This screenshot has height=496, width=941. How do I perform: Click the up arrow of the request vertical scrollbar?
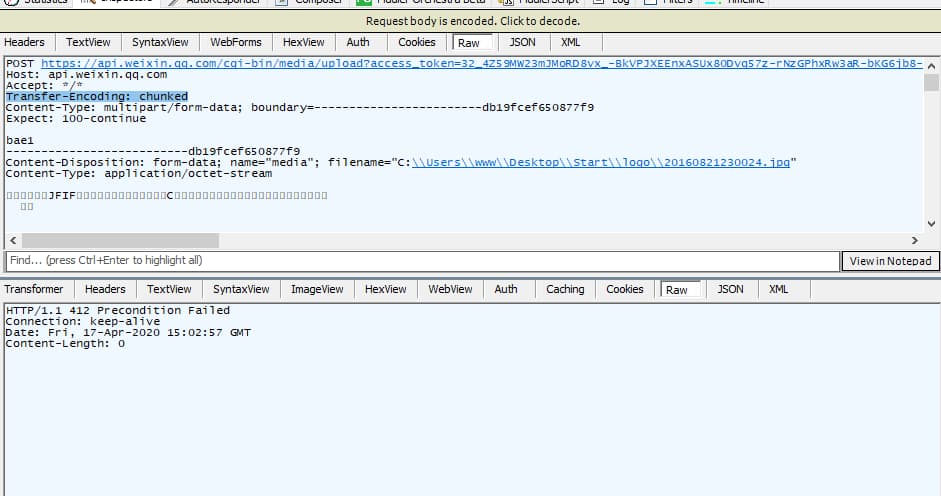(x=932, y=66)
